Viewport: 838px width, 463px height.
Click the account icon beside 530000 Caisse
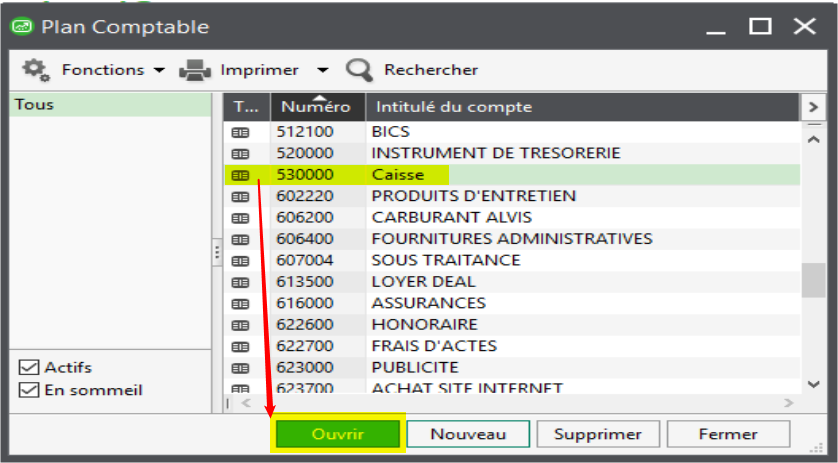pos(240,175)
